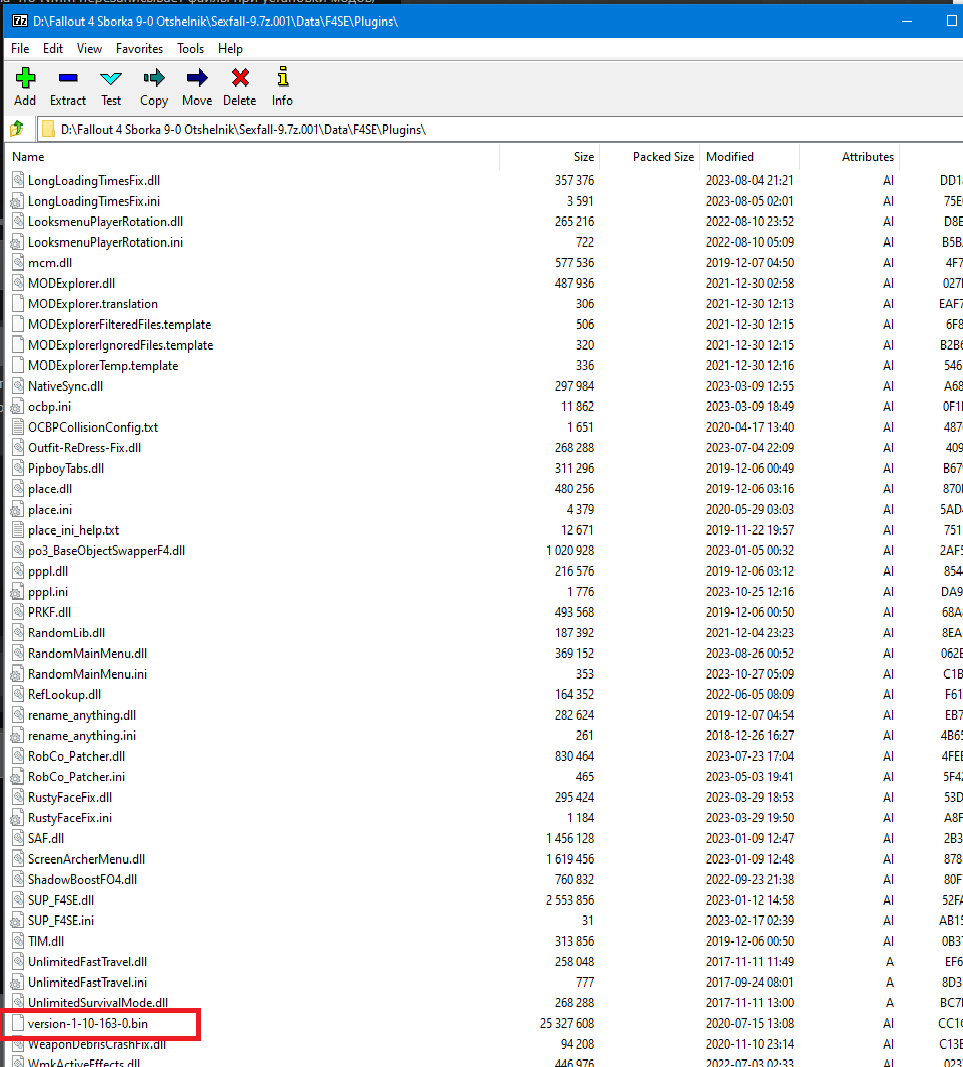The width and height of the screenshot is (963, 1067).
Task: Open the Tools menu
Action: (190, 48)
